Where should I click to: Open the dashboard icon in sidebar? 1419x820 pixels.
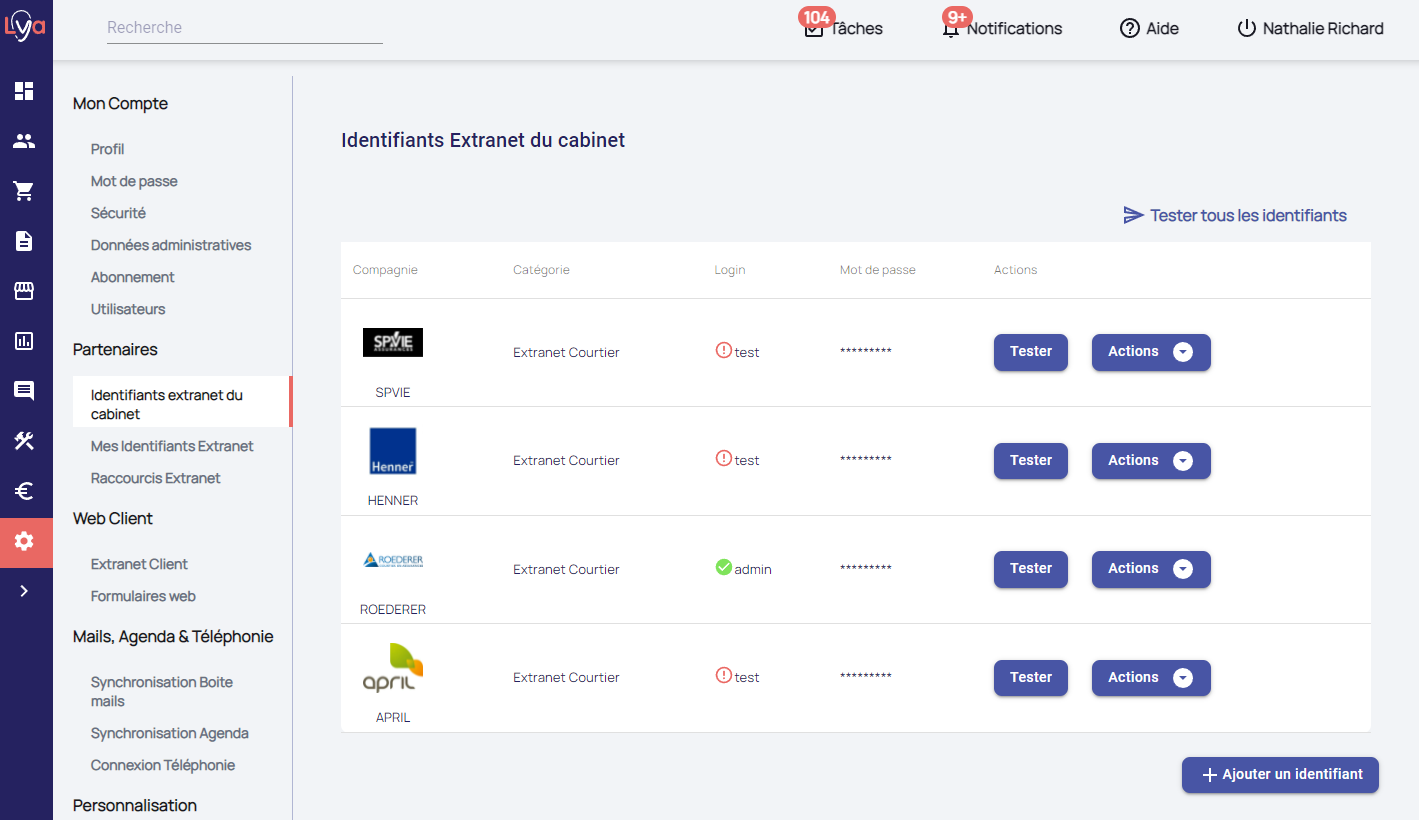click(x=24, y=91)
